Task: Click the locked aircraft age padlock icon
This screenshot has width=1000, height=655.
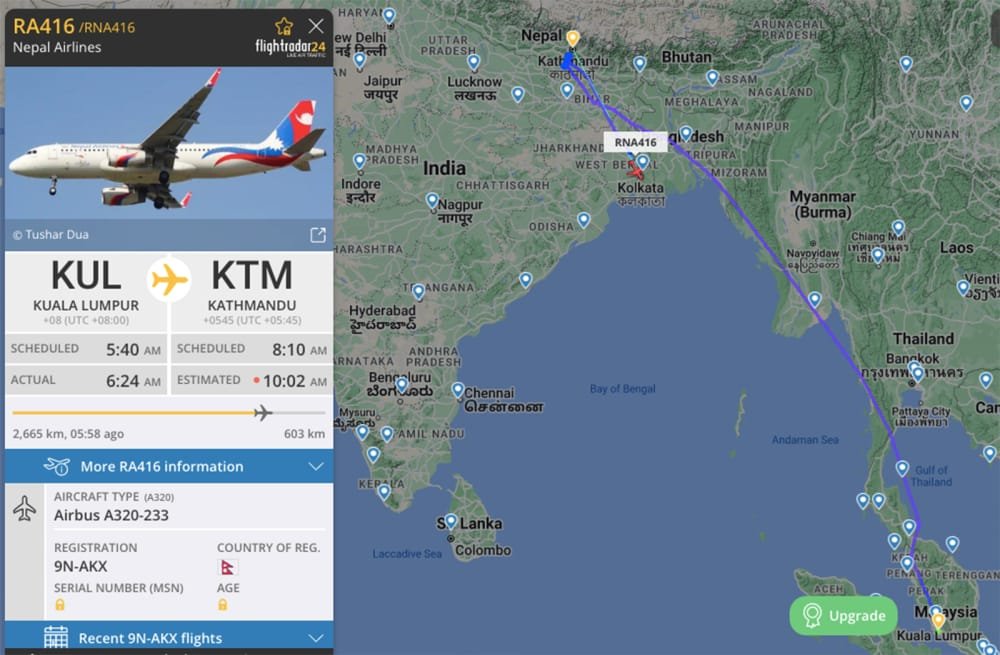Action: [223, 604]
